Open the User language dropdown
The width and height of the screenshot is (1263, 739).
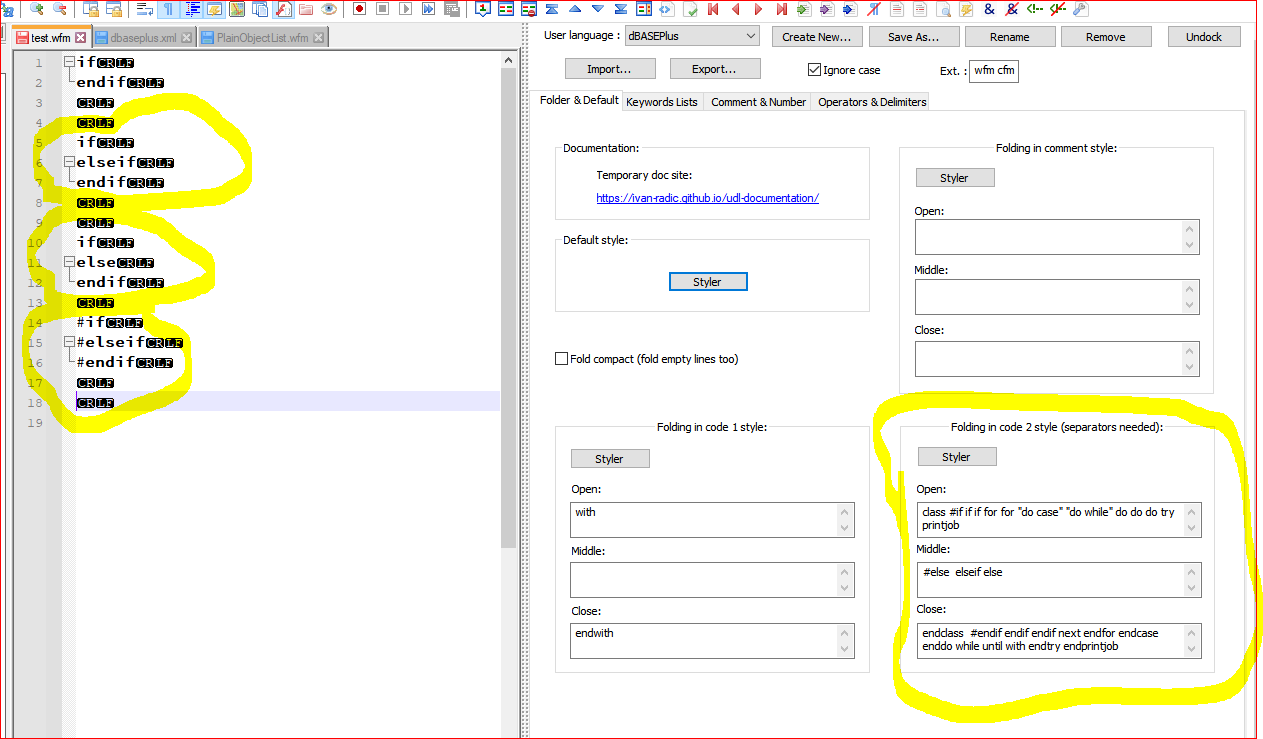(691, 37)
